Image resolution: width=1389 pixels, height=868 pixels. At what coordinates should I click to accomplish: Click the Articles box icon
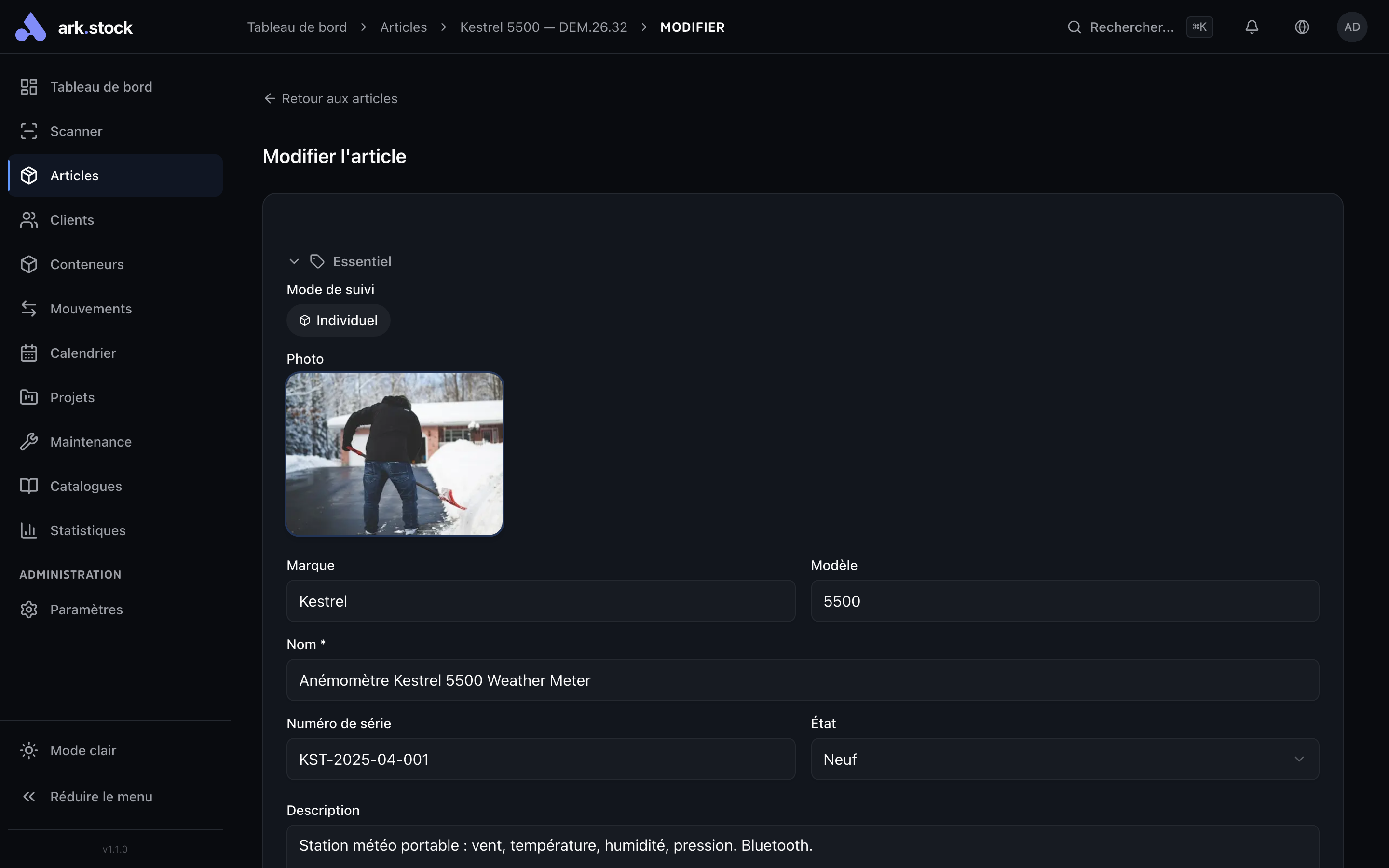coord(29,176)
